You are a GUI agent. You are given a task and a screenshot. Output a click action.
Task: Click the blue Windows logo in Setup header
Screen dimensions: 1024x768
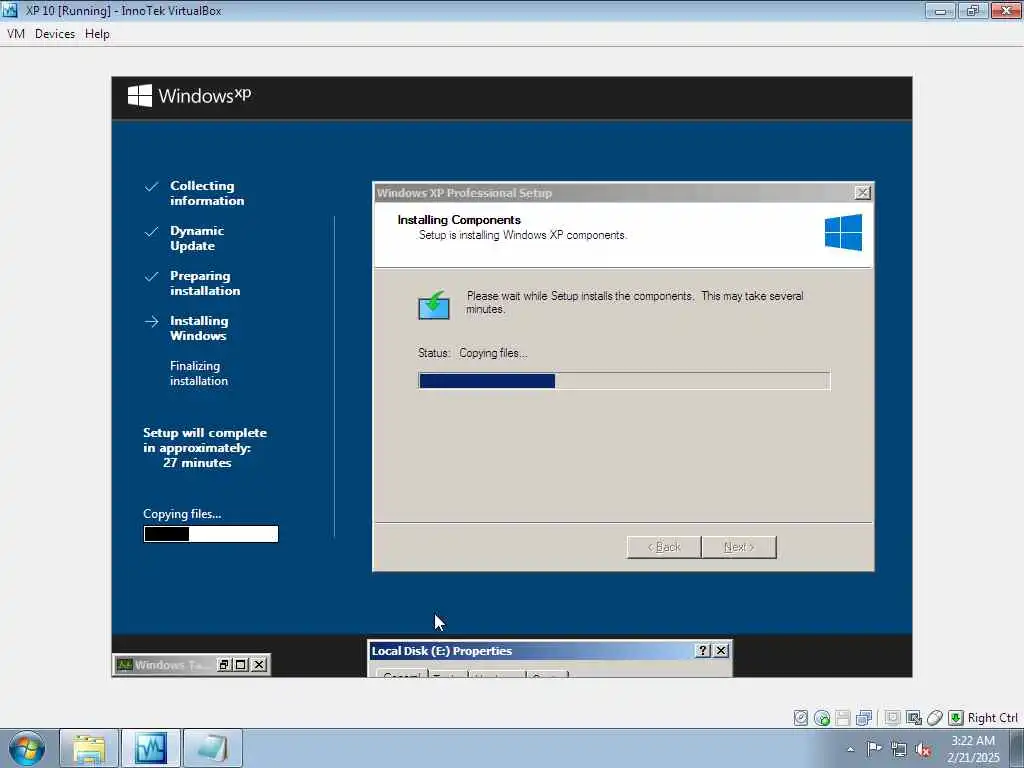tap(843, 232)
